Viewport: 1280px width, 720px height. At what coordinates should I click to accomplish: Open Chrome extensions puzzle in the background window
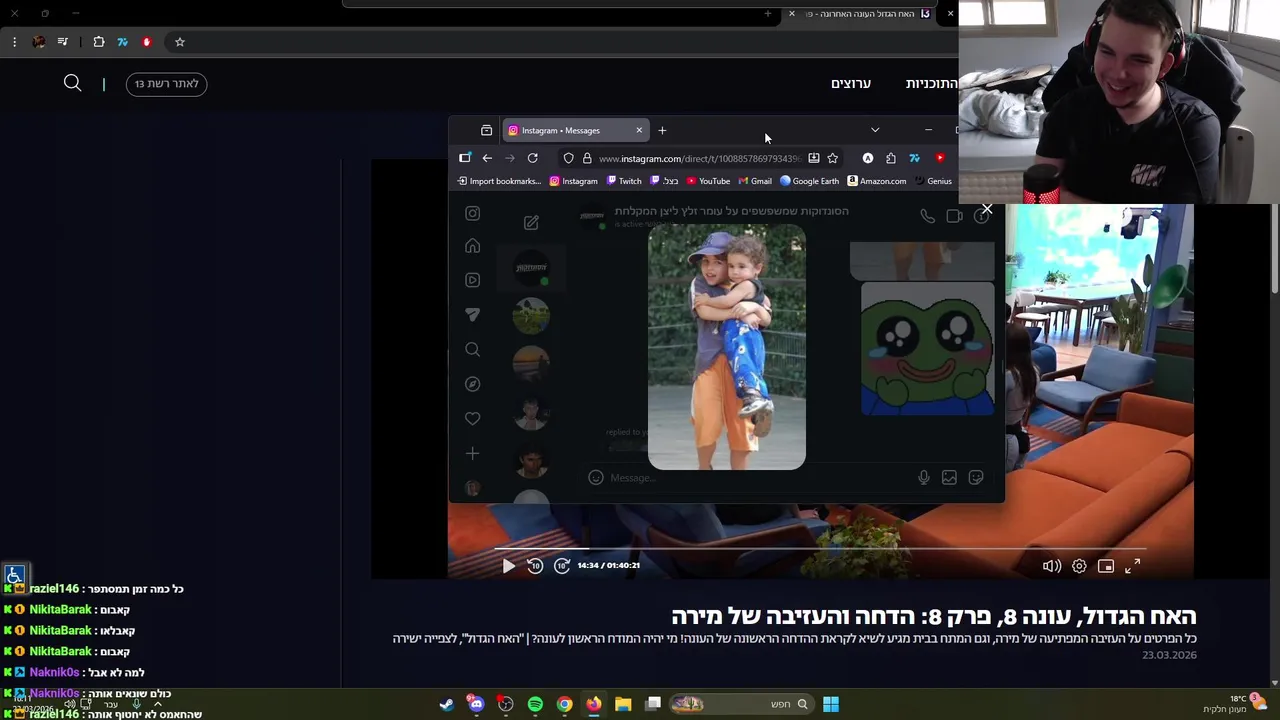(98, 42)
